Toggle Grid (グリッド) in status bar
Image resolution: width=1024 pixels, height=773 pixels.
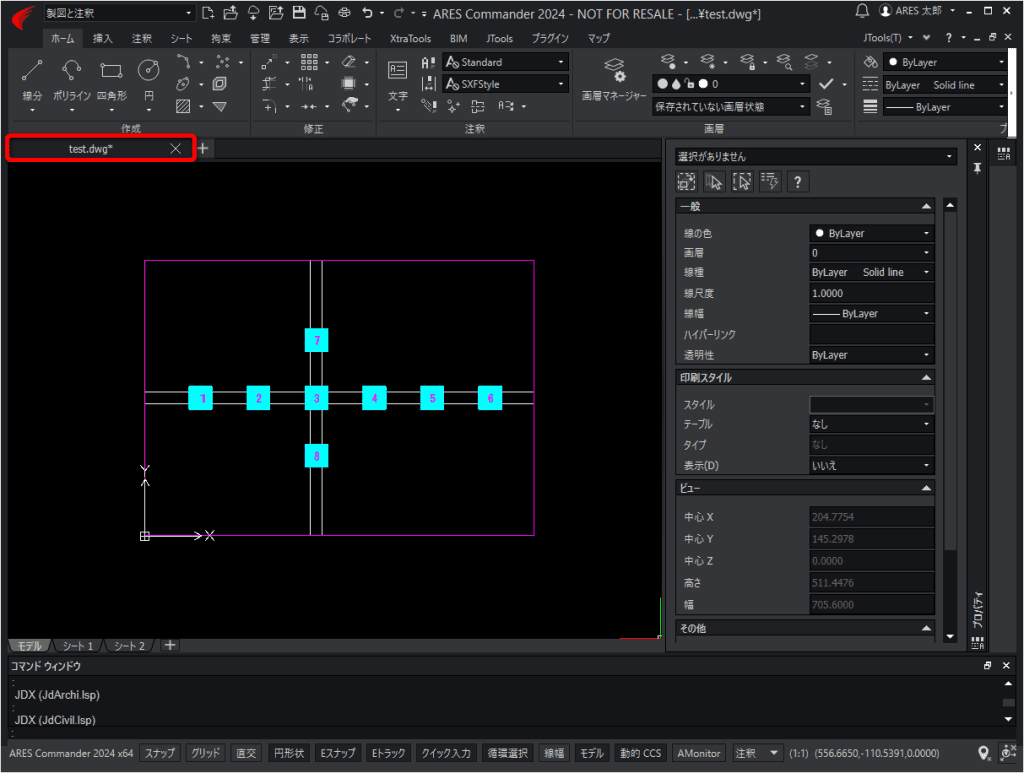point(205,753)
